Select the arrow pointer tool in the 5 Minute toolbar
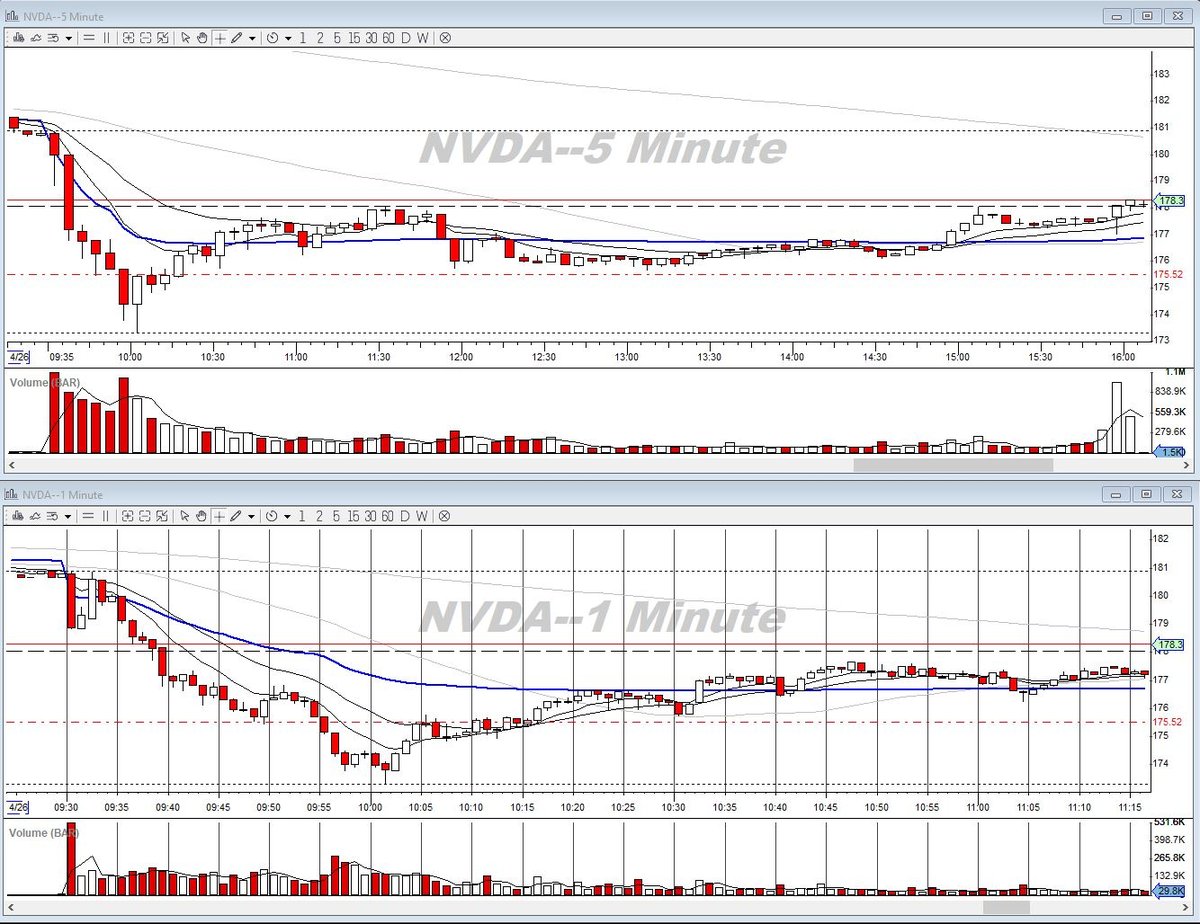 point(186,37)
